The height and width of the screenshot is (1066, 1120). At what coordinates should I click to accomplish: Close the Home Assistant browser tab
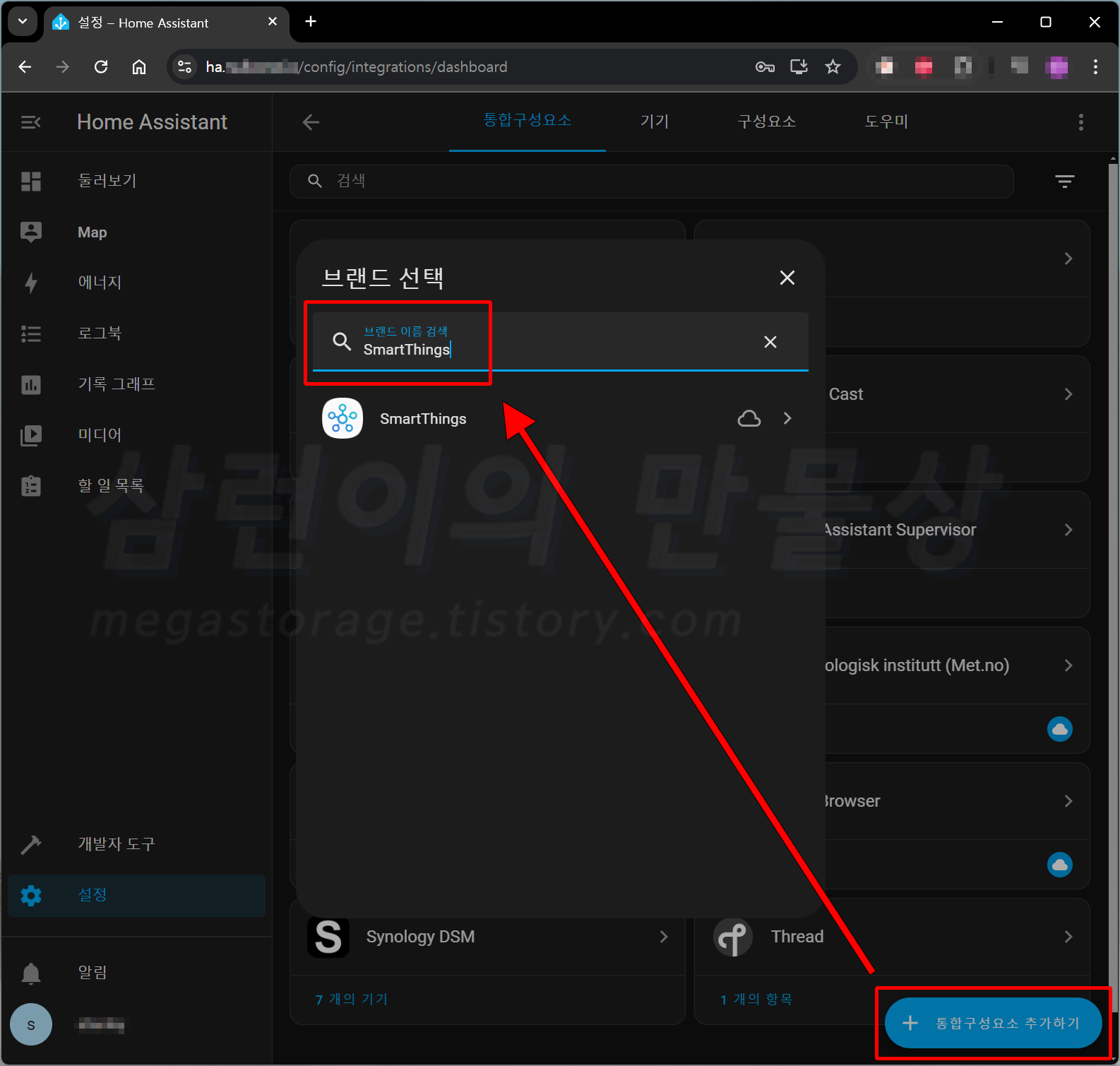(273, 22)
